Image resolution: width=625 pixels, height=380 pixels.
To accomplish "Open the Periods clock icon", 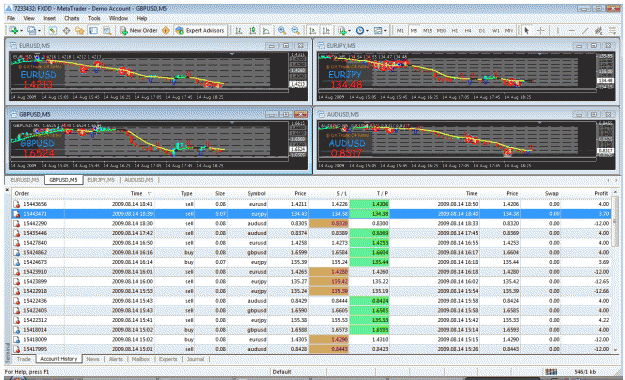I will point(360,31).
